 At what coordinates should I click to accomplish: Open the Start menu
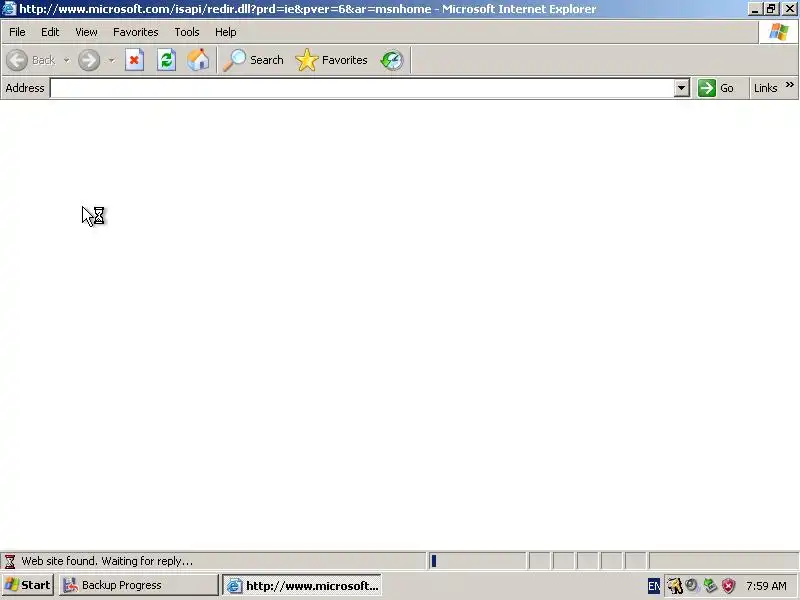pyautogui.click(x=28, y=585)
